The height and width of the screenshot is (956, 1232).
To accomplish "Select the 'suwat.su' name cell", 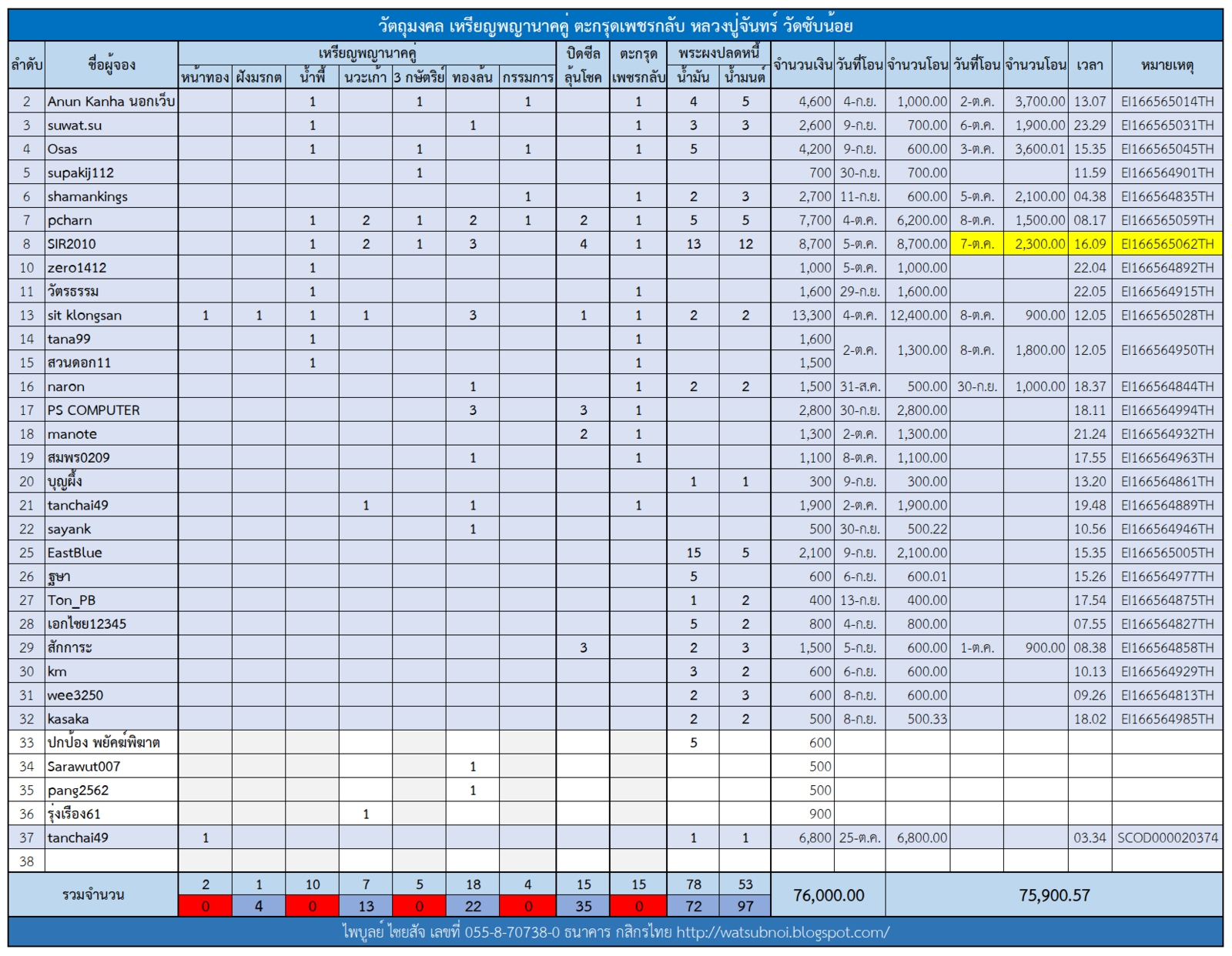I will click(112, 125).
